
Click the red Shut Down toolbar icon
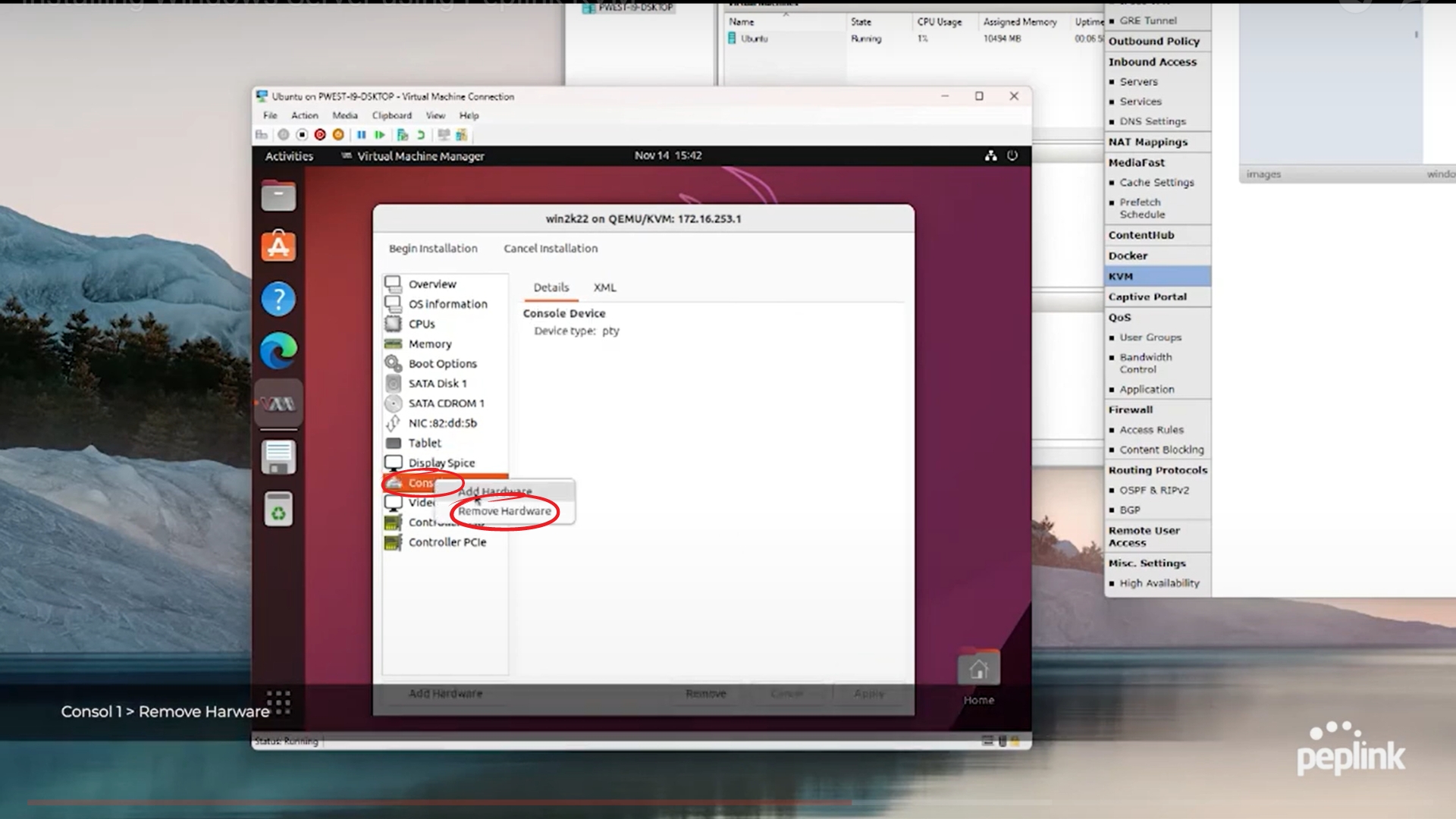click(320, 135)
